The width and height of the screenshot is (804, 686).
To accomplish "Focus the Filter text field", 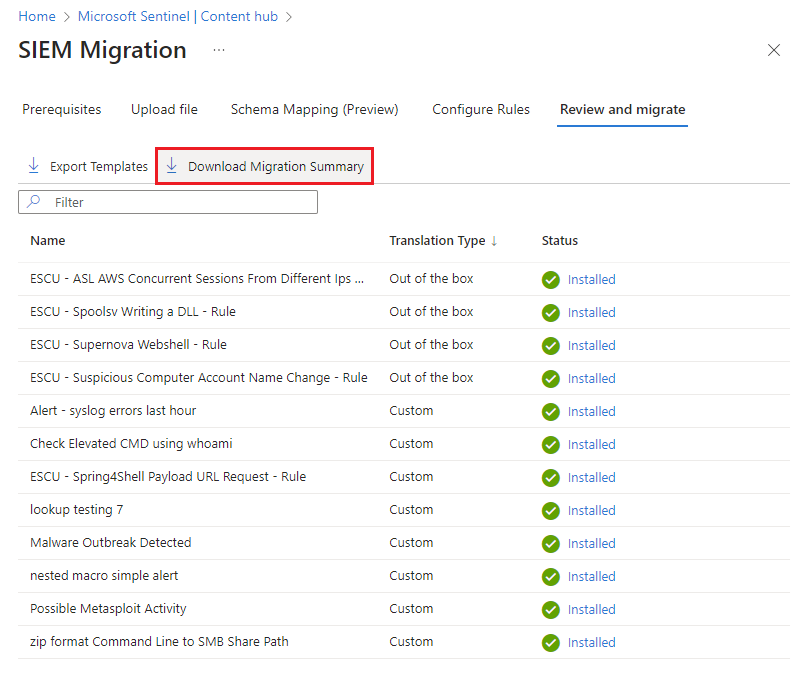I will tap(168, 202).
